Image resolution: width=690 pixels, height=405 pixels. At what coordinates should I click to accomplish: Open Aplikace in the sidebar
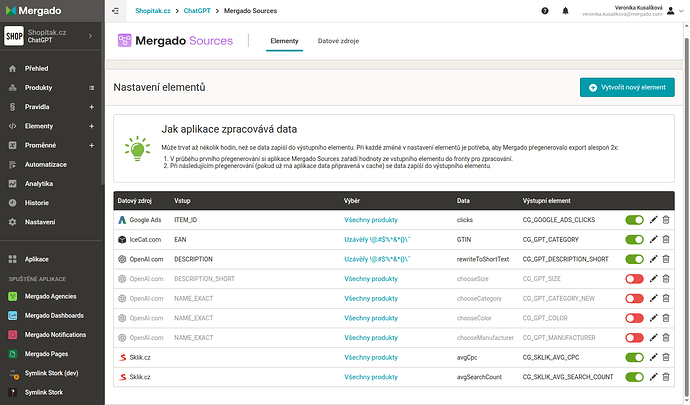point(37,259)
